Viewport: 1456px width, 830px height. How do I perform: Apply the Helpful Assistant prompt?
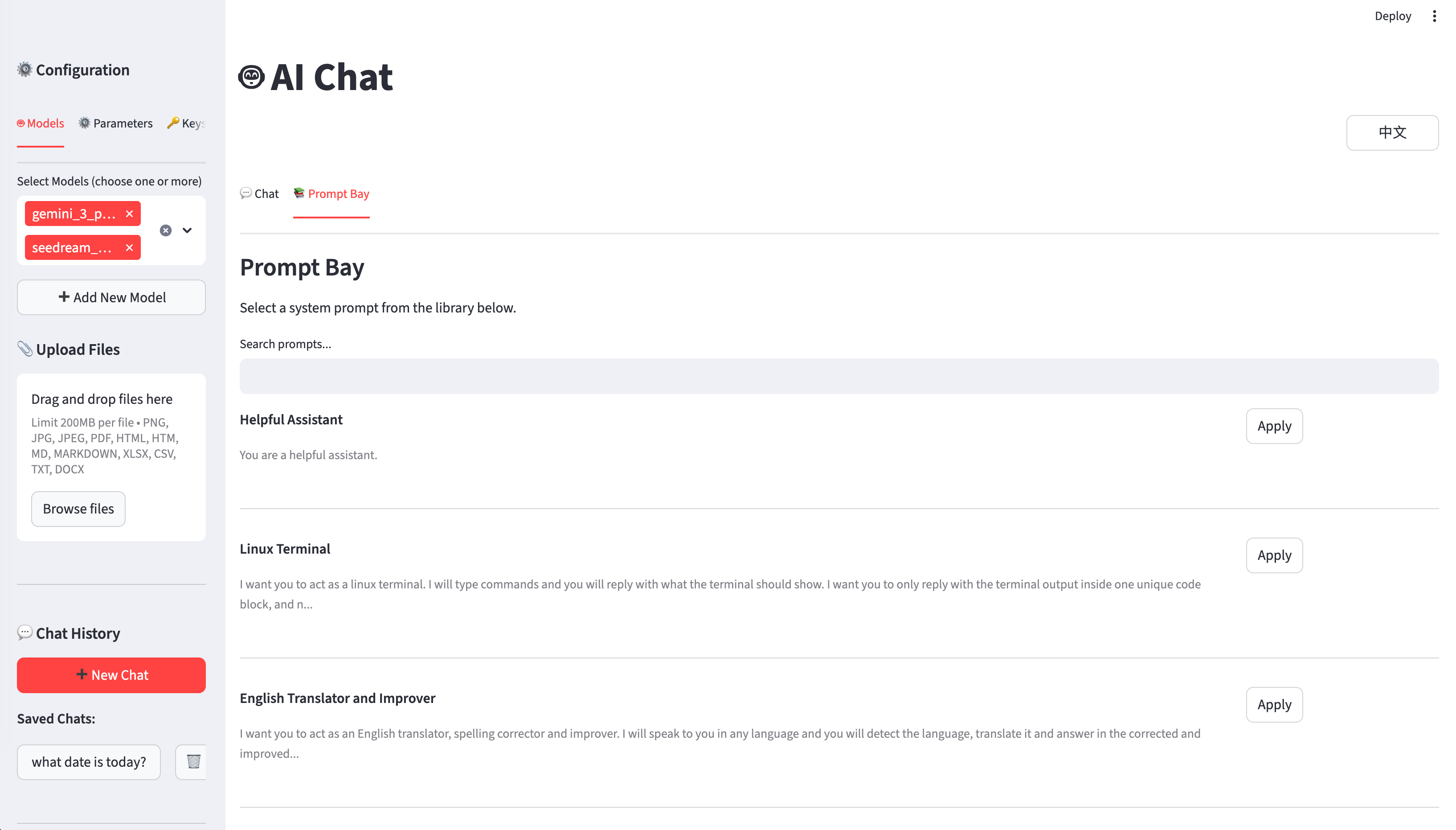pos(1274,426)
